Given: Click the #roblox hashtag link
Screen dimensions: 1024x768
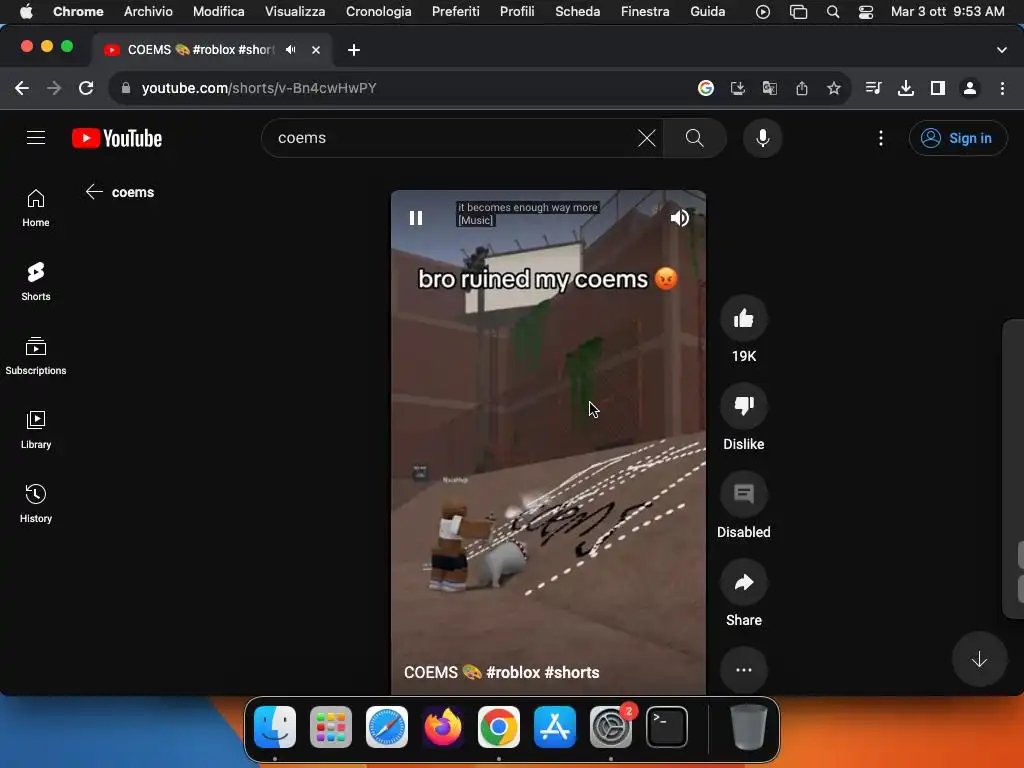Looking at the screenshot, I should [513, 672].
